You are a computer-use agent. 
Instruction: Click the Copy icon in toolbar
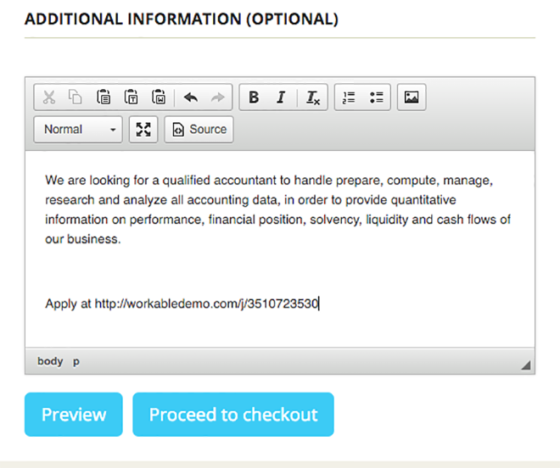pos(75,97)
